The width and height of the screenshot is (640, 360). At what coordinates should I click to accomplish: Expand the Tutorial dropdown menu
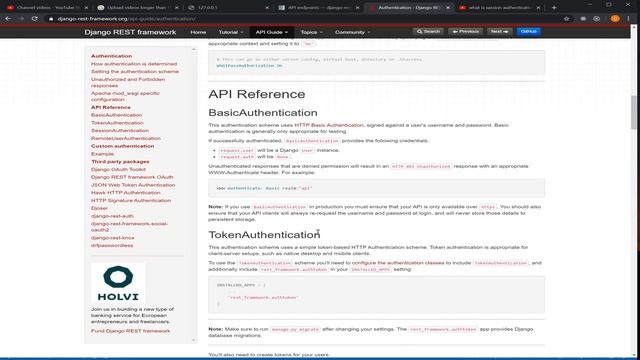click(231, 32)
